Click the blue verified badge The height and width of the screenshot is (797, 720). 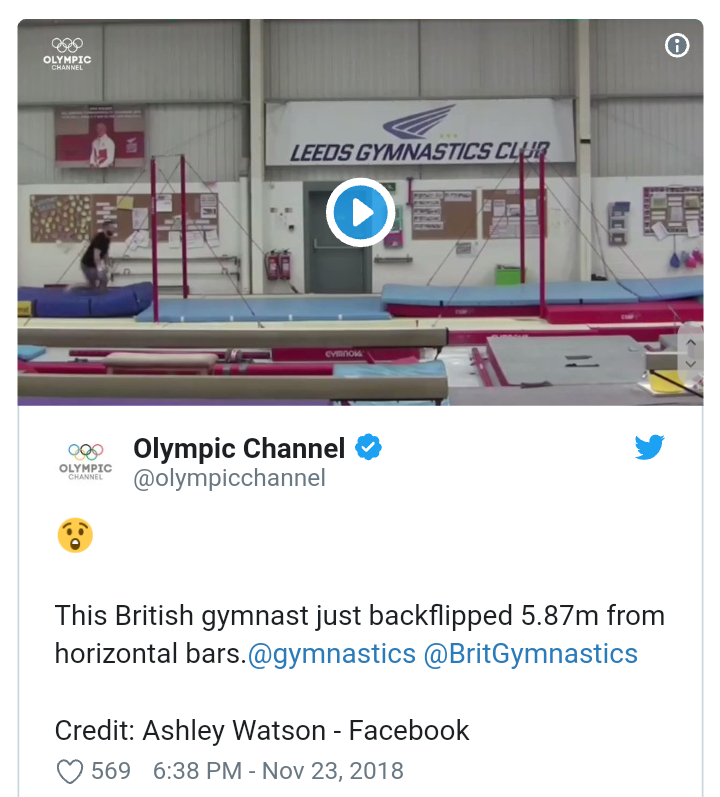[368, 448]
